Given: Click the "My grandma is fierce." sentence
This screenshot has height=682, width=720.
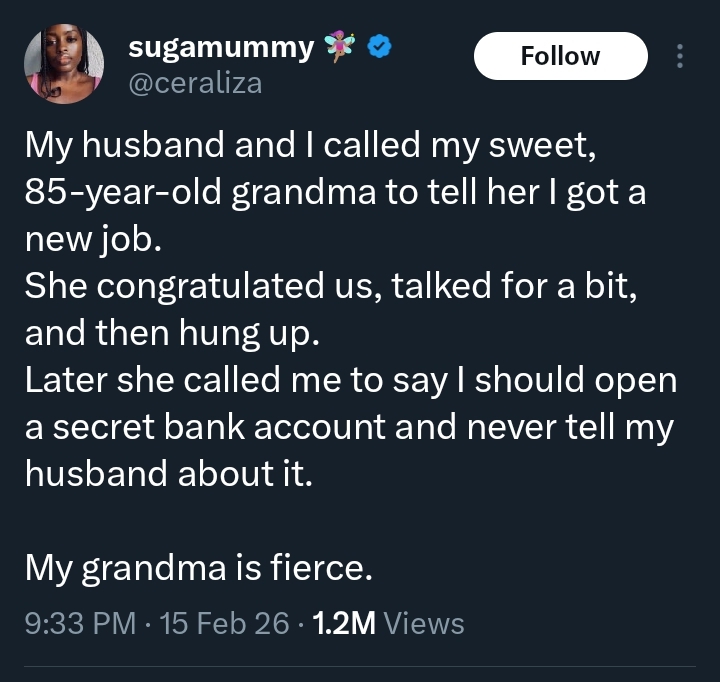Looking at the screenshot, I should 199,568.
